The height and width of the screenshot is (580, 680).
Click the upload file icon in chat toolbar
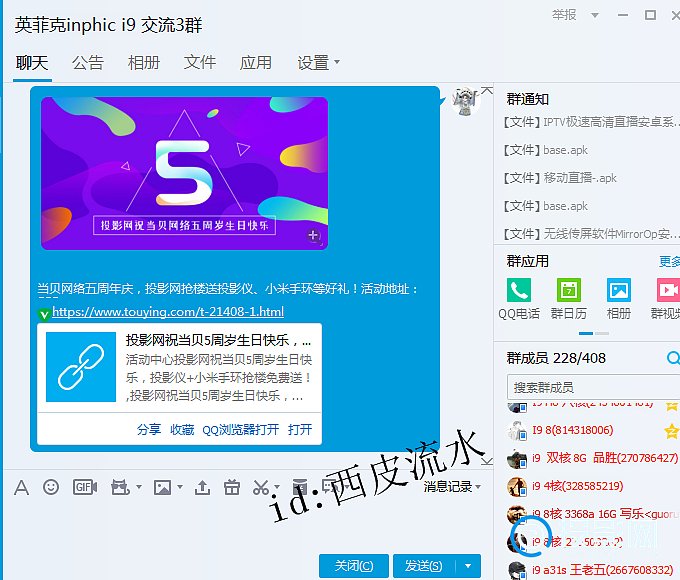(x=202, y=487)
